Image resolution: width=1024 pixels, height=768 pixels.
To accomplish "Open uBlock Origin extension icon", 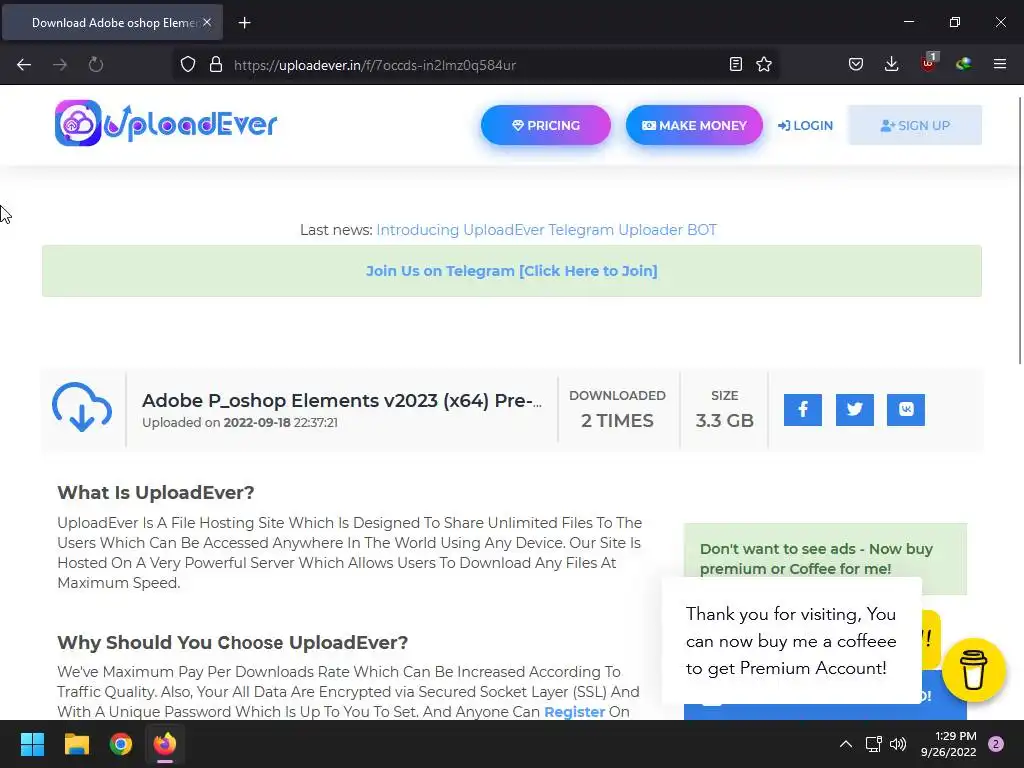I will pos(928,63).
